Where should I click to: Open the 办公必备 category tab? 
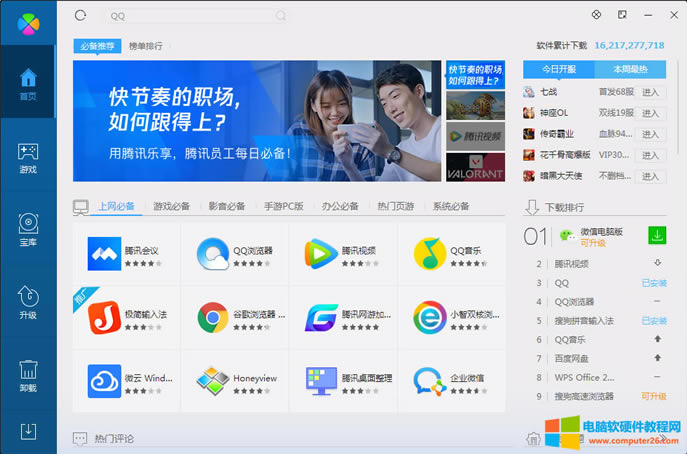[x=340, y=206]
